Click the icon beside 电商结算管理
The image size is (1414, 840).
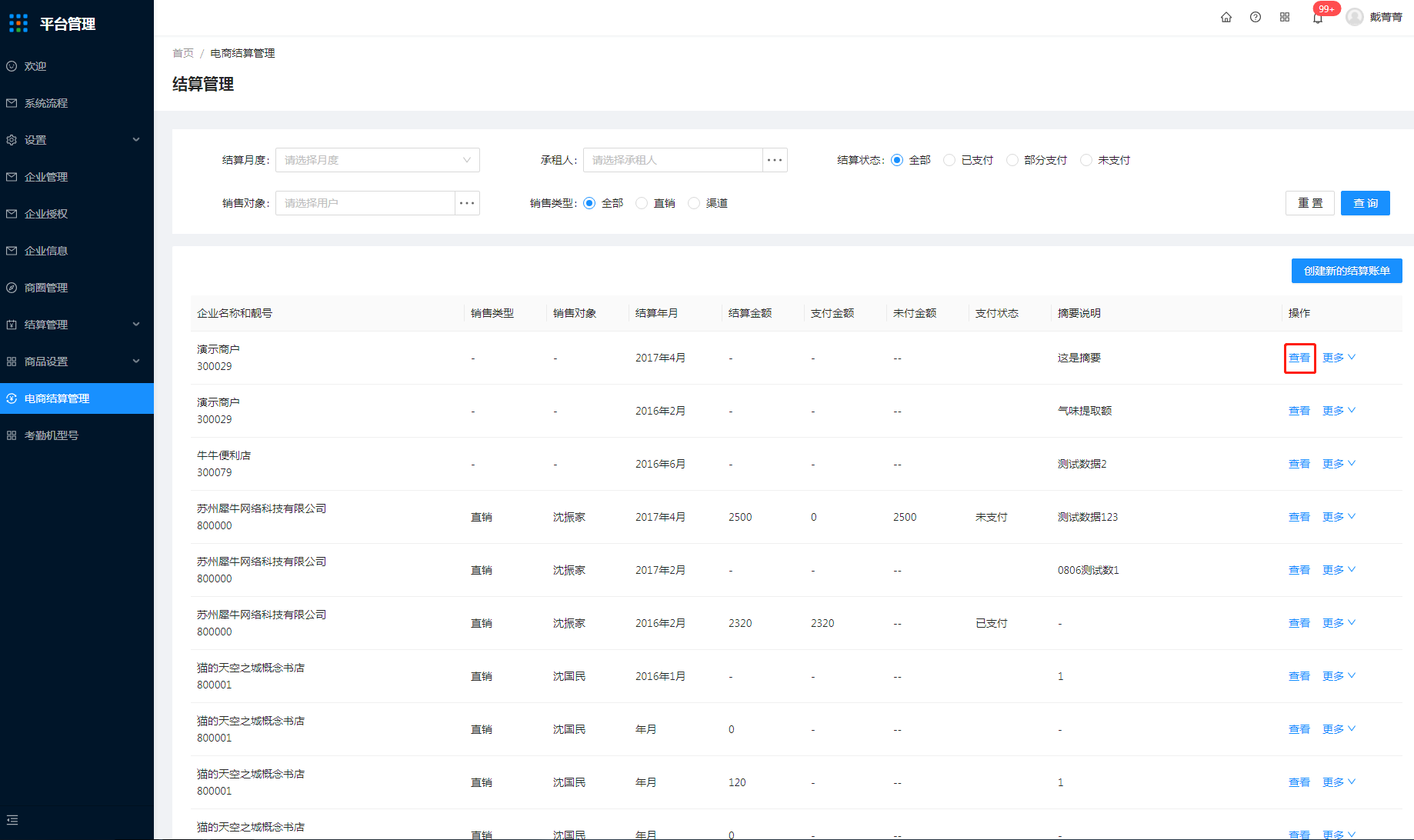click(12, 398)
